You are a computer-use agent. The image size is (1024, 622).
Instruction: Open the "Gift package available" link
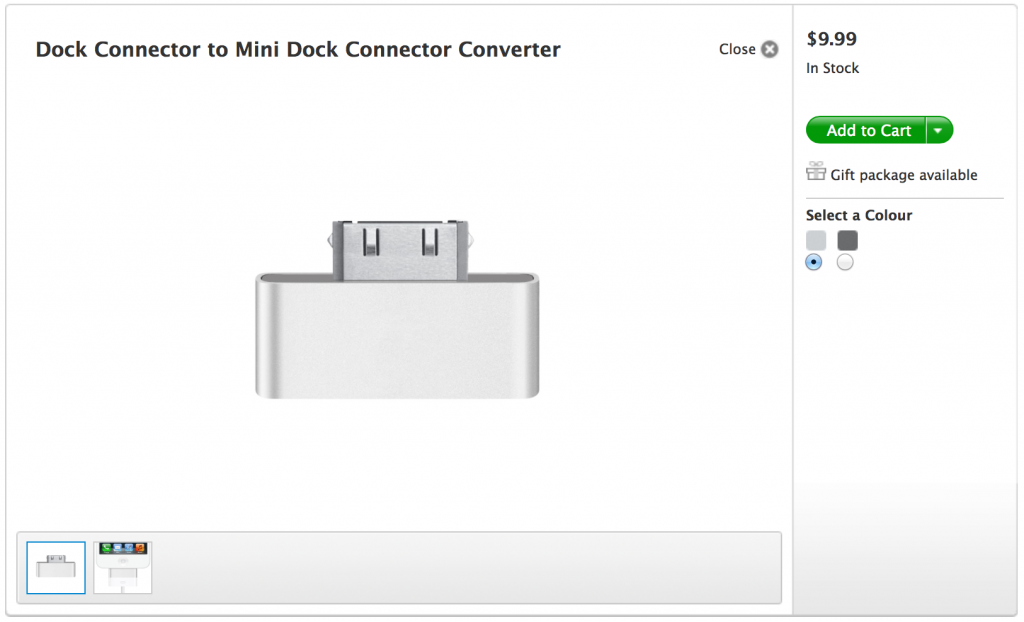coord(903,175)
